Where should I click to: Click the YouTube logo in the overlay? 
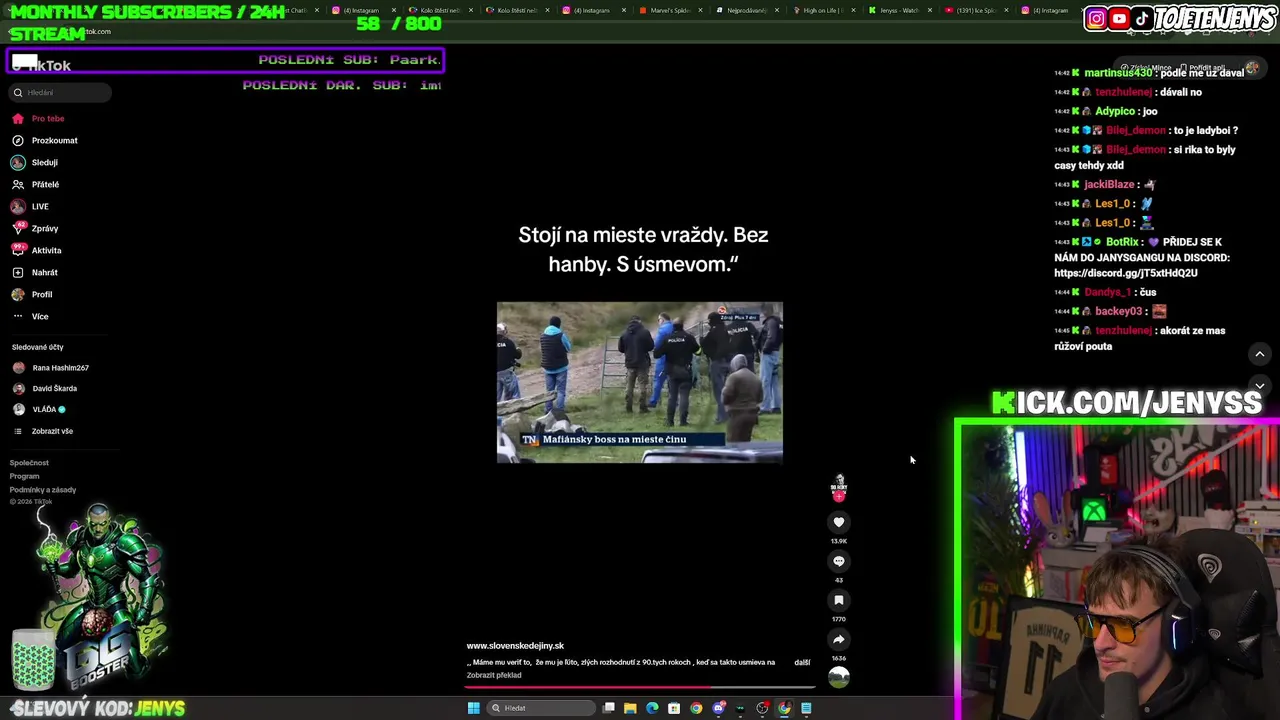pos(1119,18)
